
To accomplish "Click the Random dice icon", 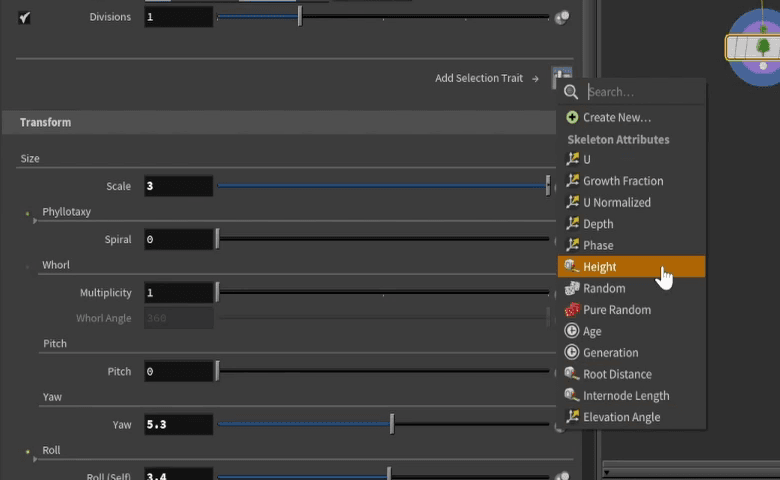I will click(x=572, y=288).
